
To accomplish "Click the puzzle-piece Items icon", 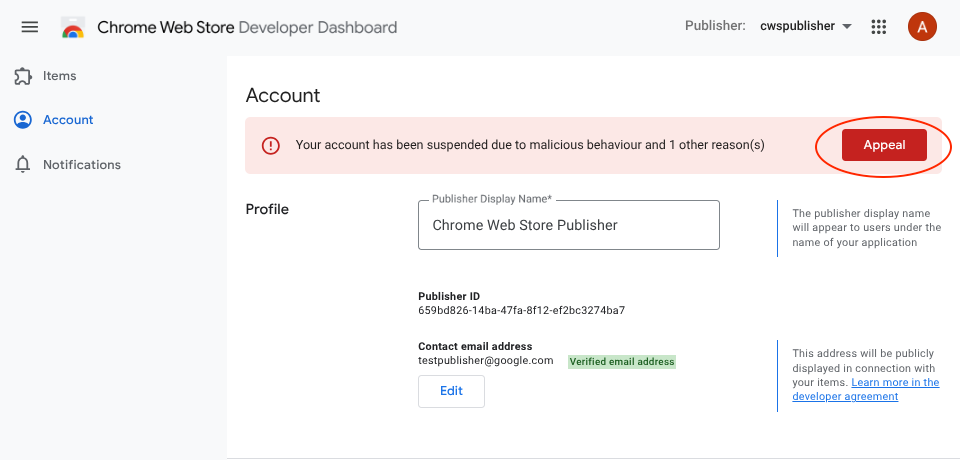I will tap(23, 76).
